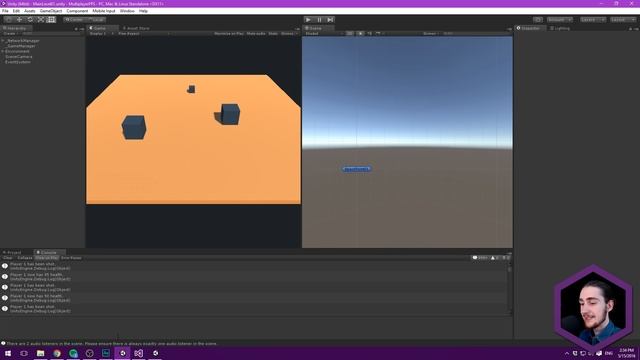Open the Shaded draw mode dropdown
The image size is (640, 360).
(323, 33)
